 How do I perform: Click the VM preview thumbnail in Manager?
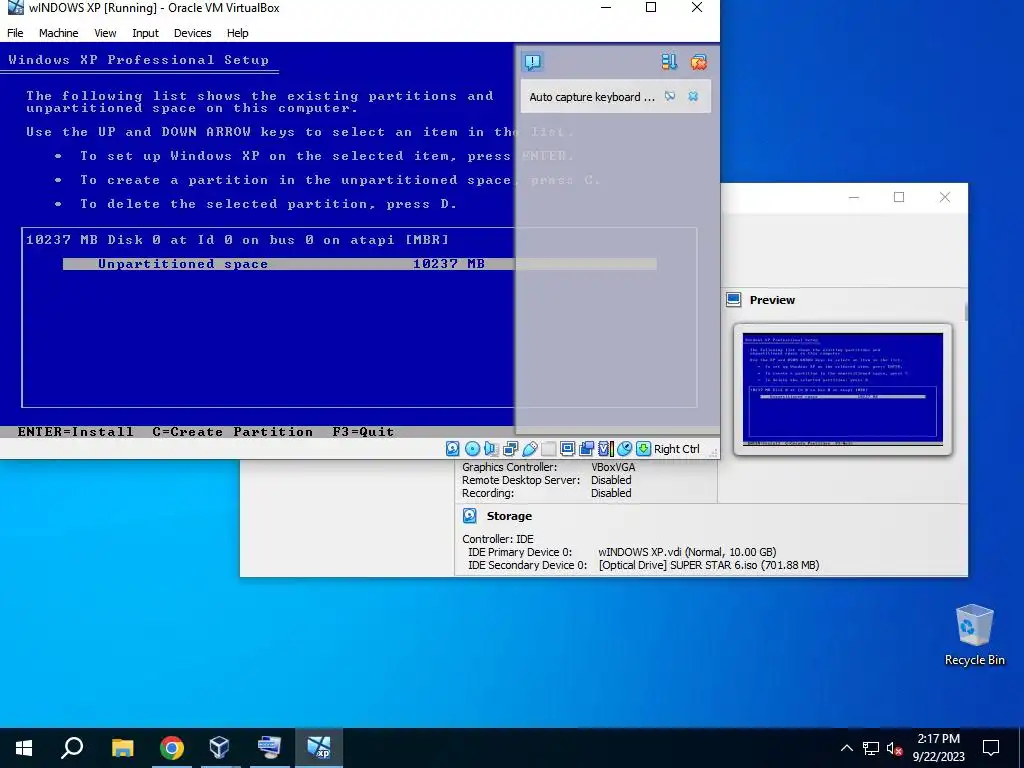842,389
